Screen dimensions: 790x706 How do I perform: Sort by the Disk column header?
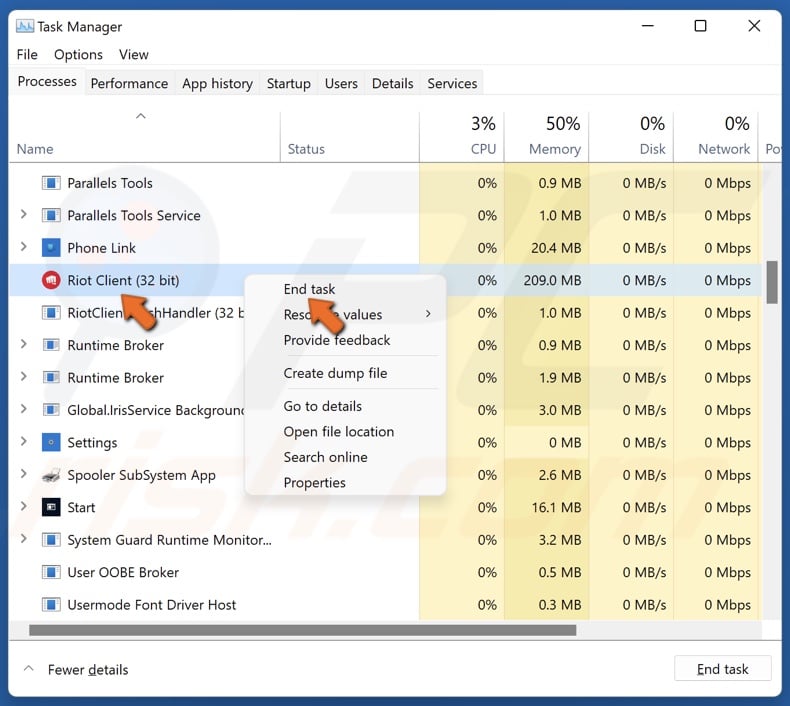631,137
